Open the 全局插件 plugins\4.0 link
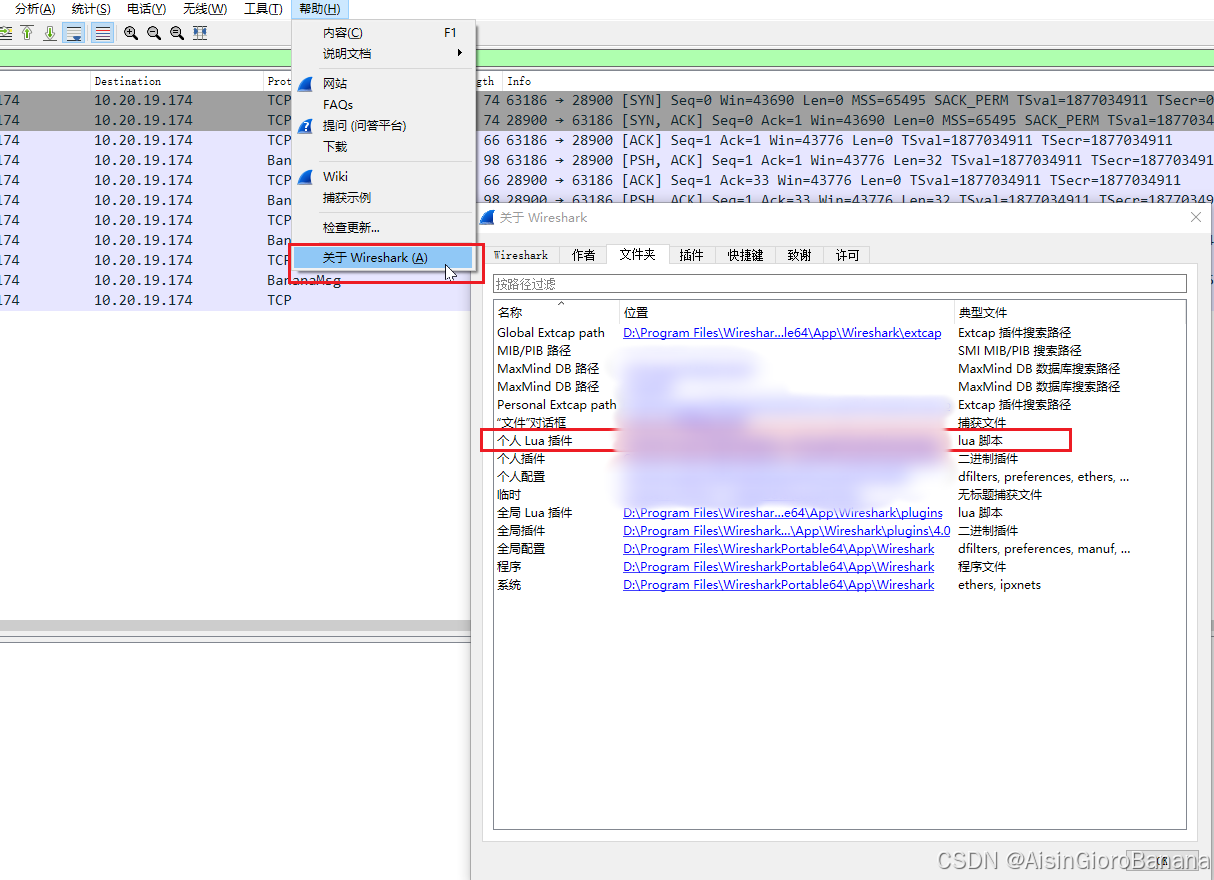Viewport: 1214px width, 880px height. (x=786, y=531)
